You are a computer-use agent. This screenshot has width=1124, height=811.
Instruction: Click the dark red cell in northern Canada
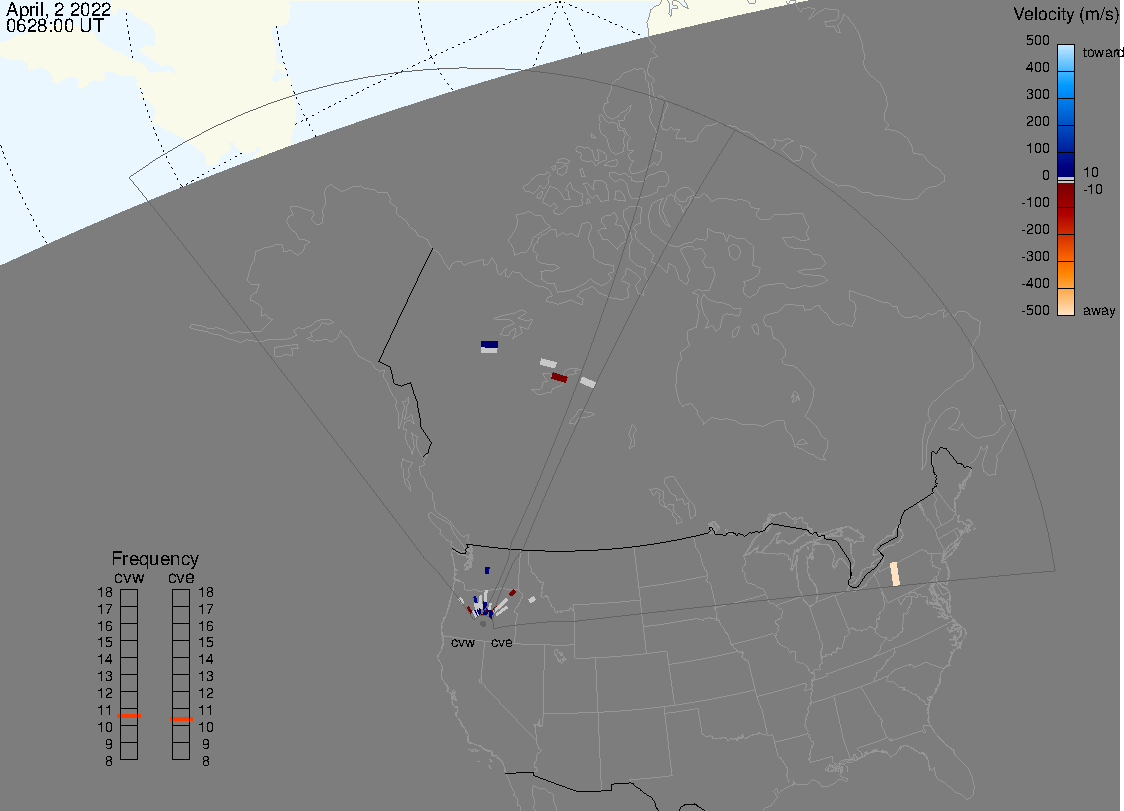(x=559, y=377)
